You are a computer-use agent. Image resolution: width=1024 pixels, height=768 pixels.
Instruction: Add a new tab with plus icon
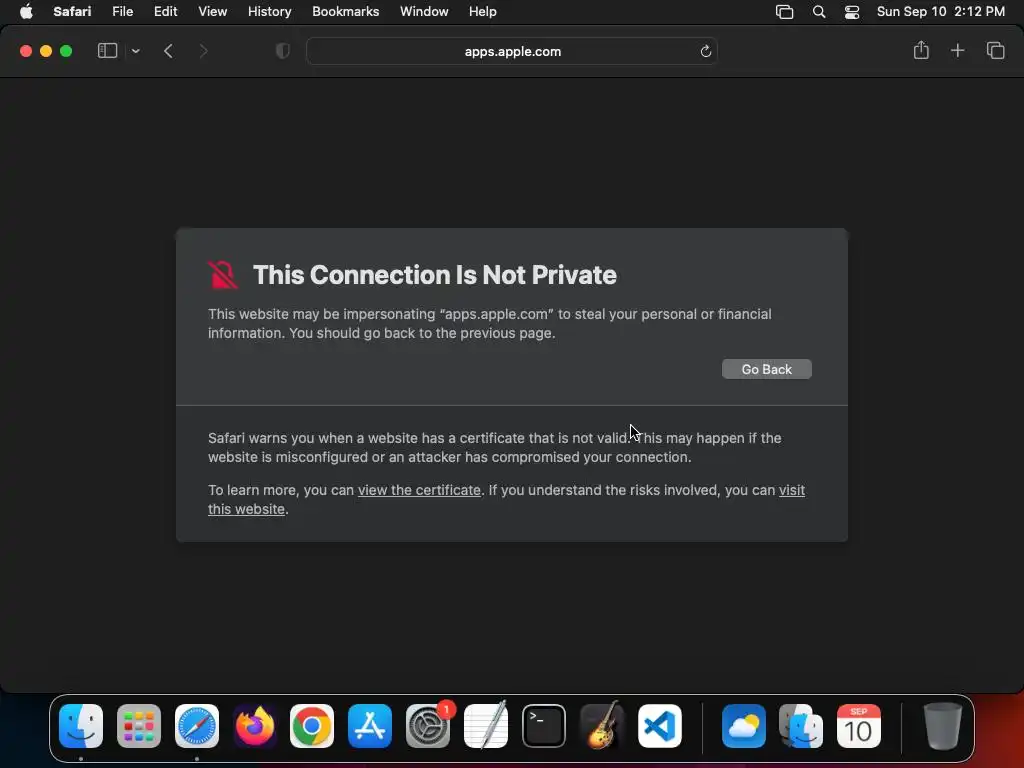[957, 50]
